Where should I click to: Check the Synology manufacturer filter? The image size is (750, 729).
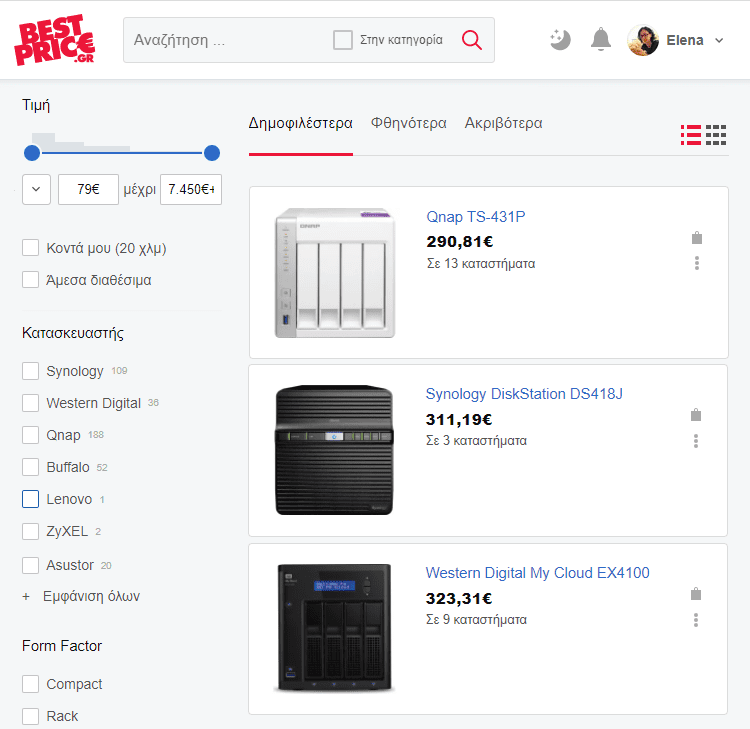pos(31,371)
